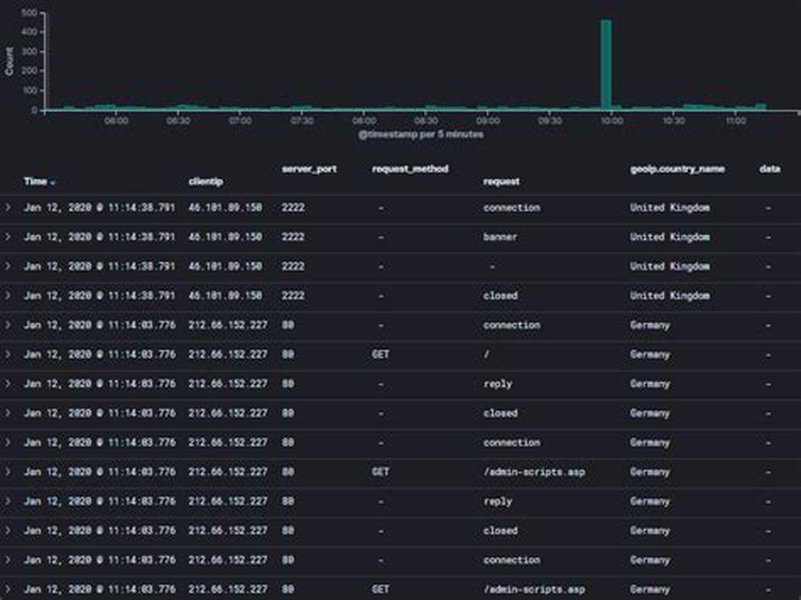Click the 09:00 tick label on the histogram
Image resolution: width=801 pixels, height=600 pixels.
tap(488, 121)
